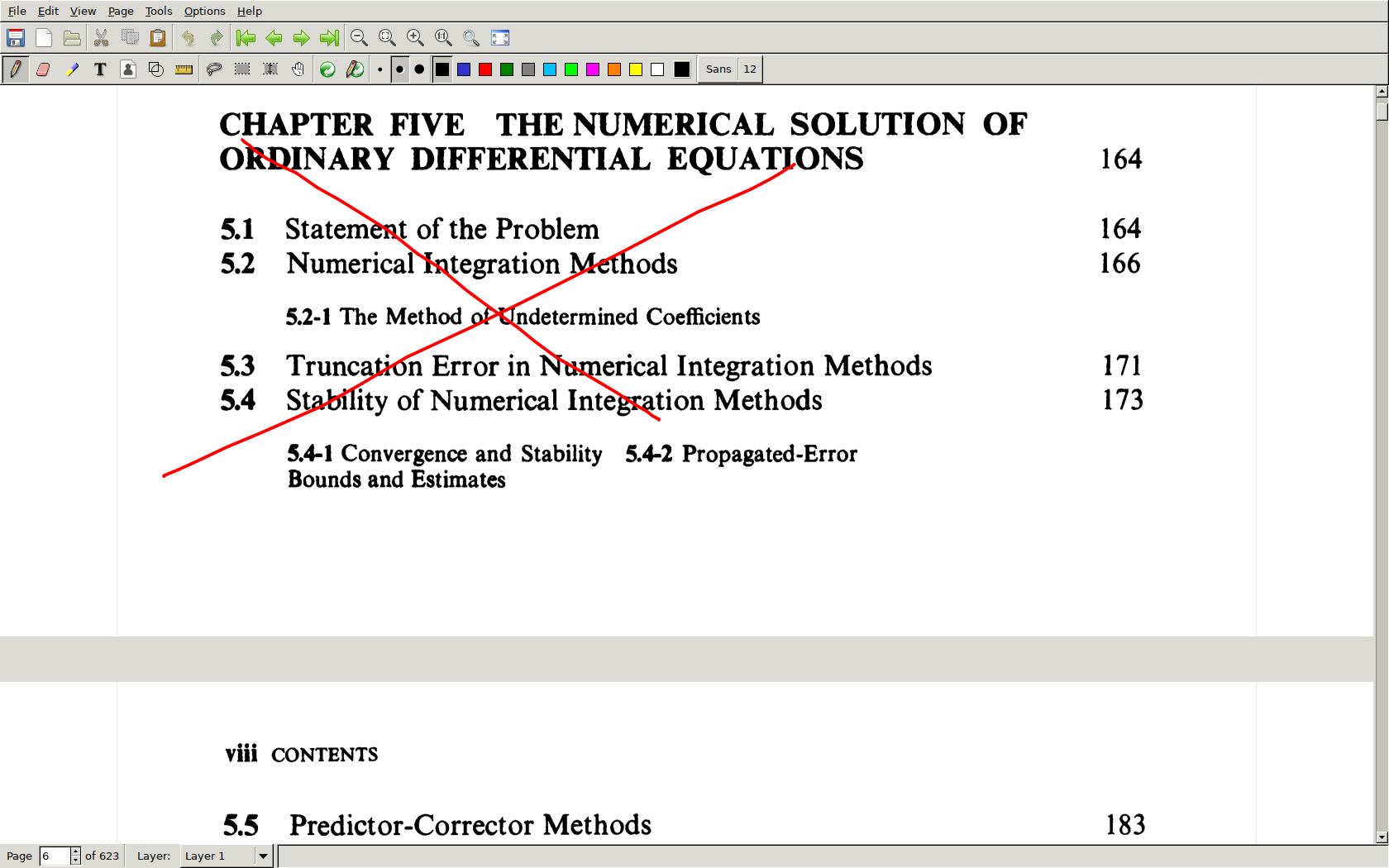Open the Tools menu
This screenshot has width=1389, height=868.
tap(158, 11)
